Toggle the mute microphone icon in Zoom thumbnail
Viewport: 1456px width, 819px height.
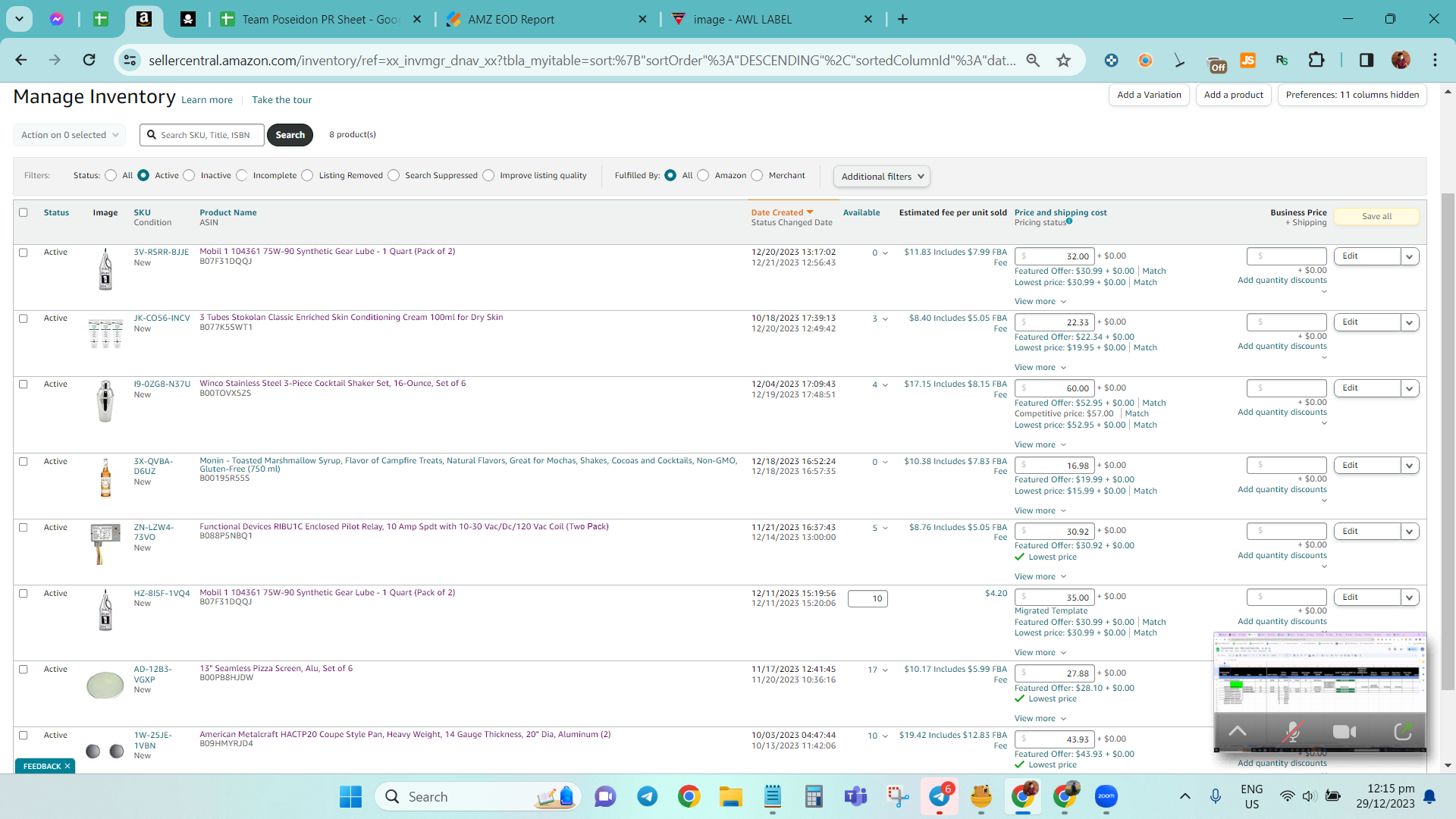[x=1292, y=732]
